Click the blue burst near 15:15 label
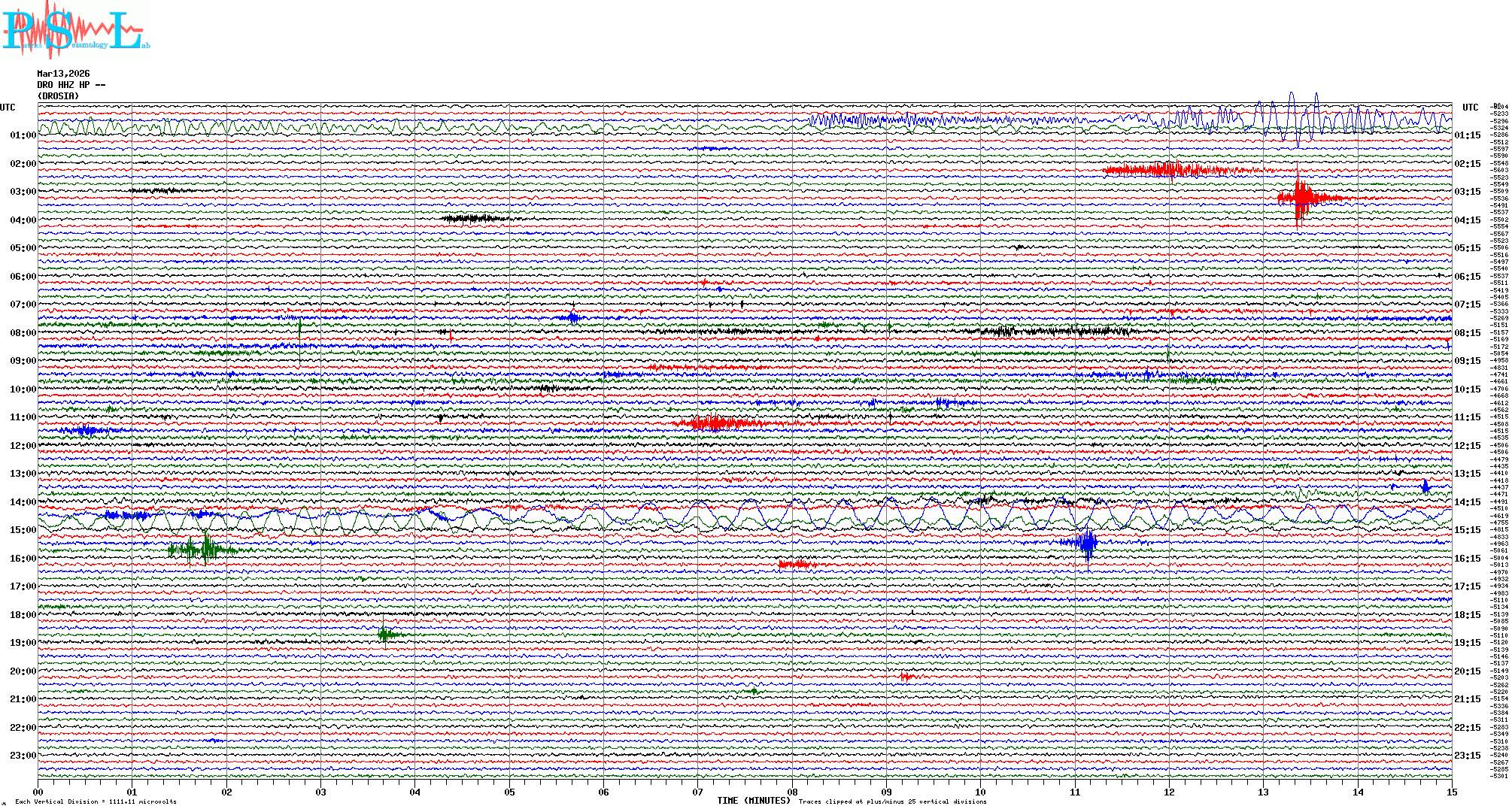 tap(1086, 542)
